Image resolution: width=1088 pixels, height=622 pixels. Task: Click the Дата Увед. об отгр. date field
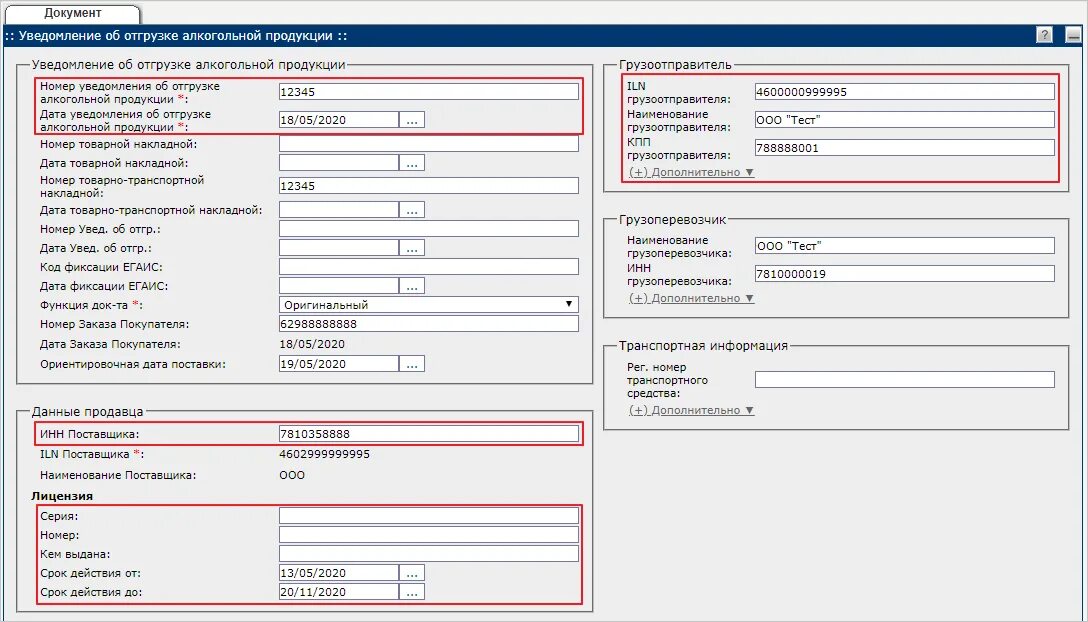[x=339, y=248]
